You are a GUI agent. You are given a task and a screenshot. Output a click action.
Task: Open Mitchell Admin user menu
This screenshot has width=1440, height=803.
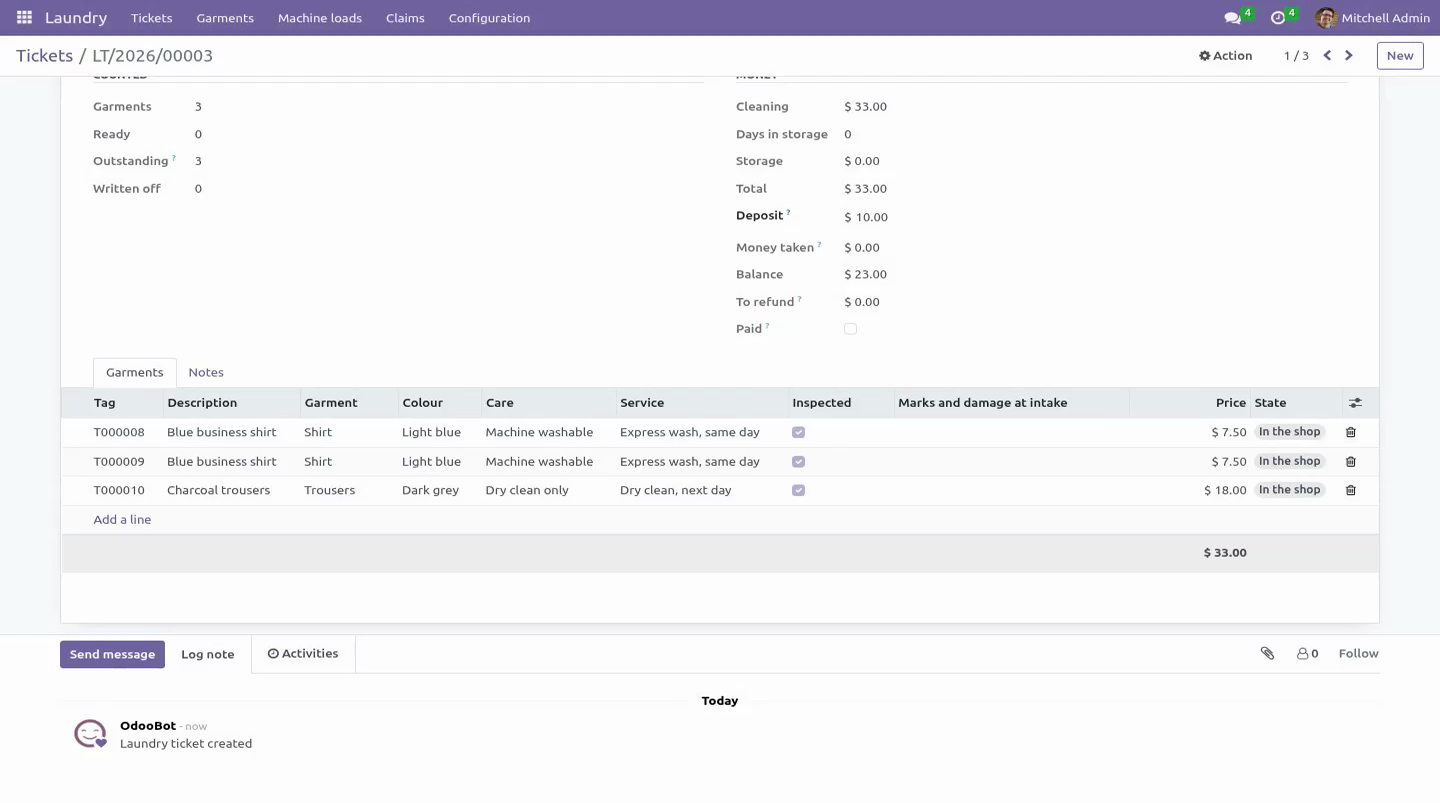click(x=1373, y=18)
